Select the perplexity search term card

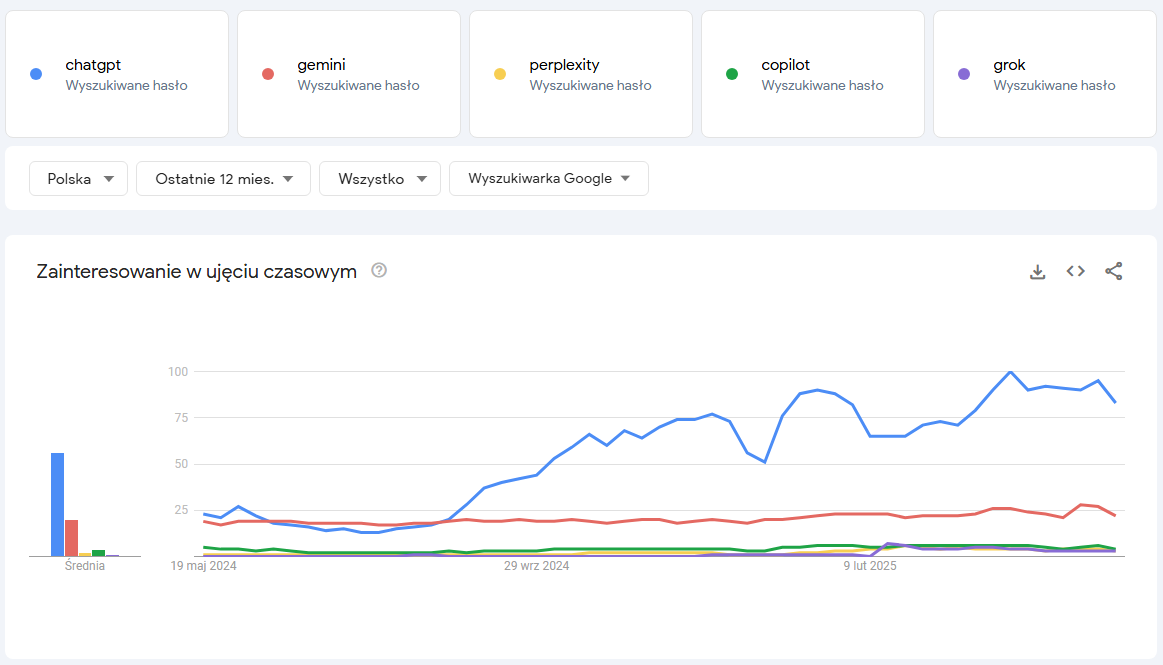[x=581, y=74]
